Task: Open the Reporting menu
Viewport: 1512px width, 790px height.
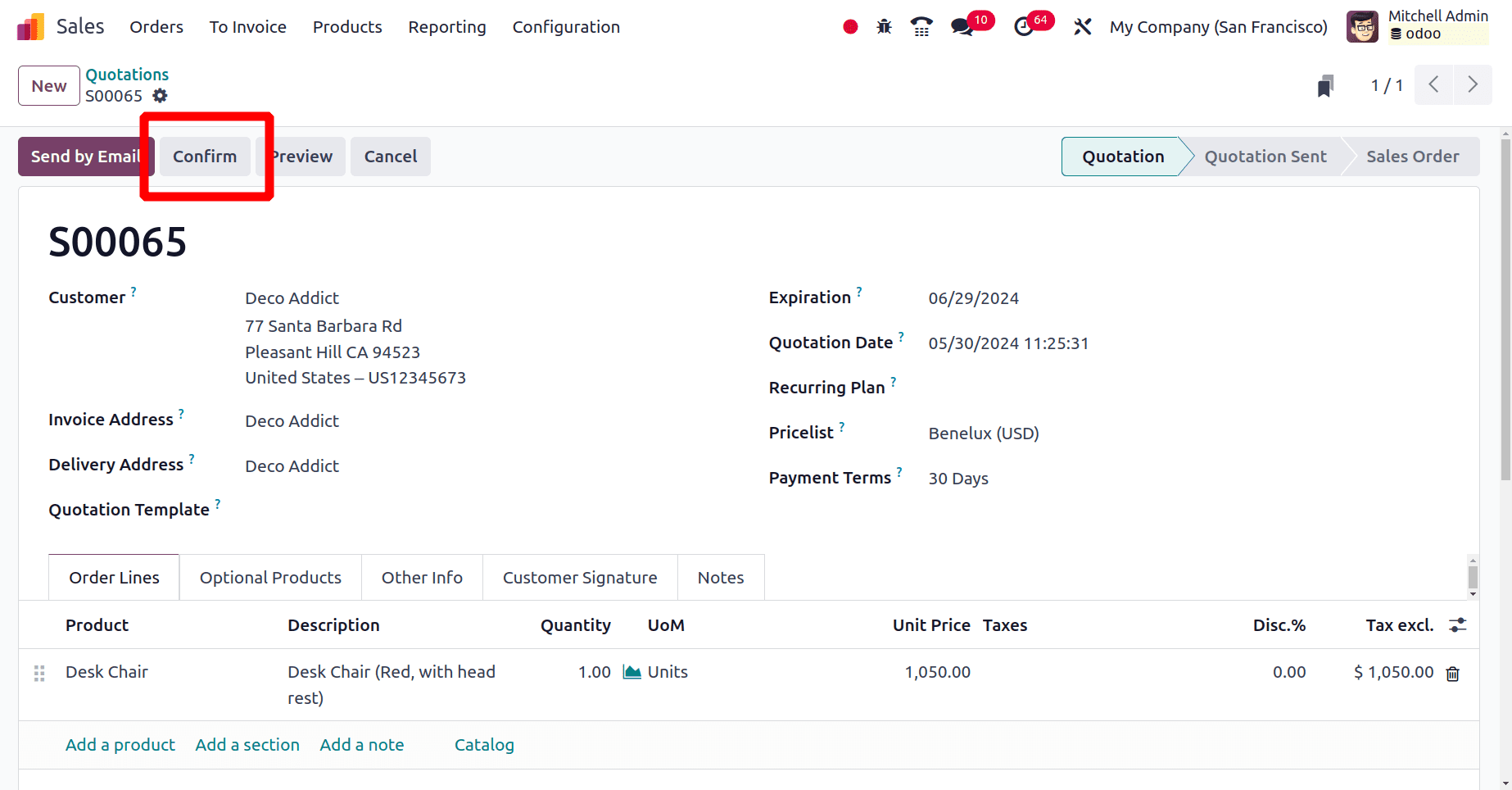Action: pyautogui.click(x=447, y=27)
